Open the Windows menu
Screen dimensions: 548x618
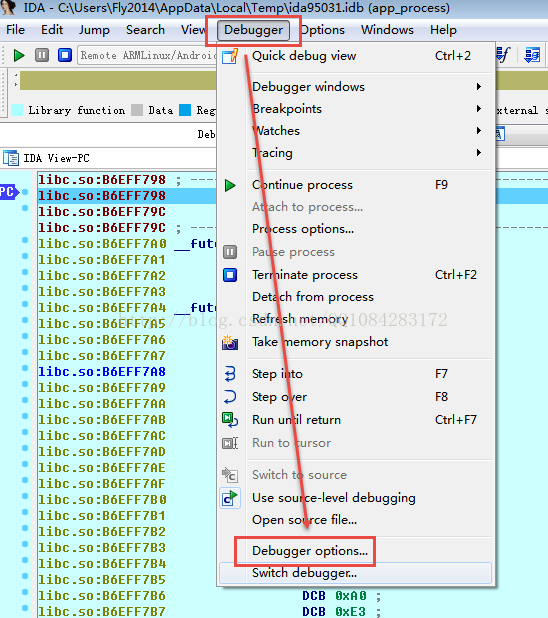[387, 30]
